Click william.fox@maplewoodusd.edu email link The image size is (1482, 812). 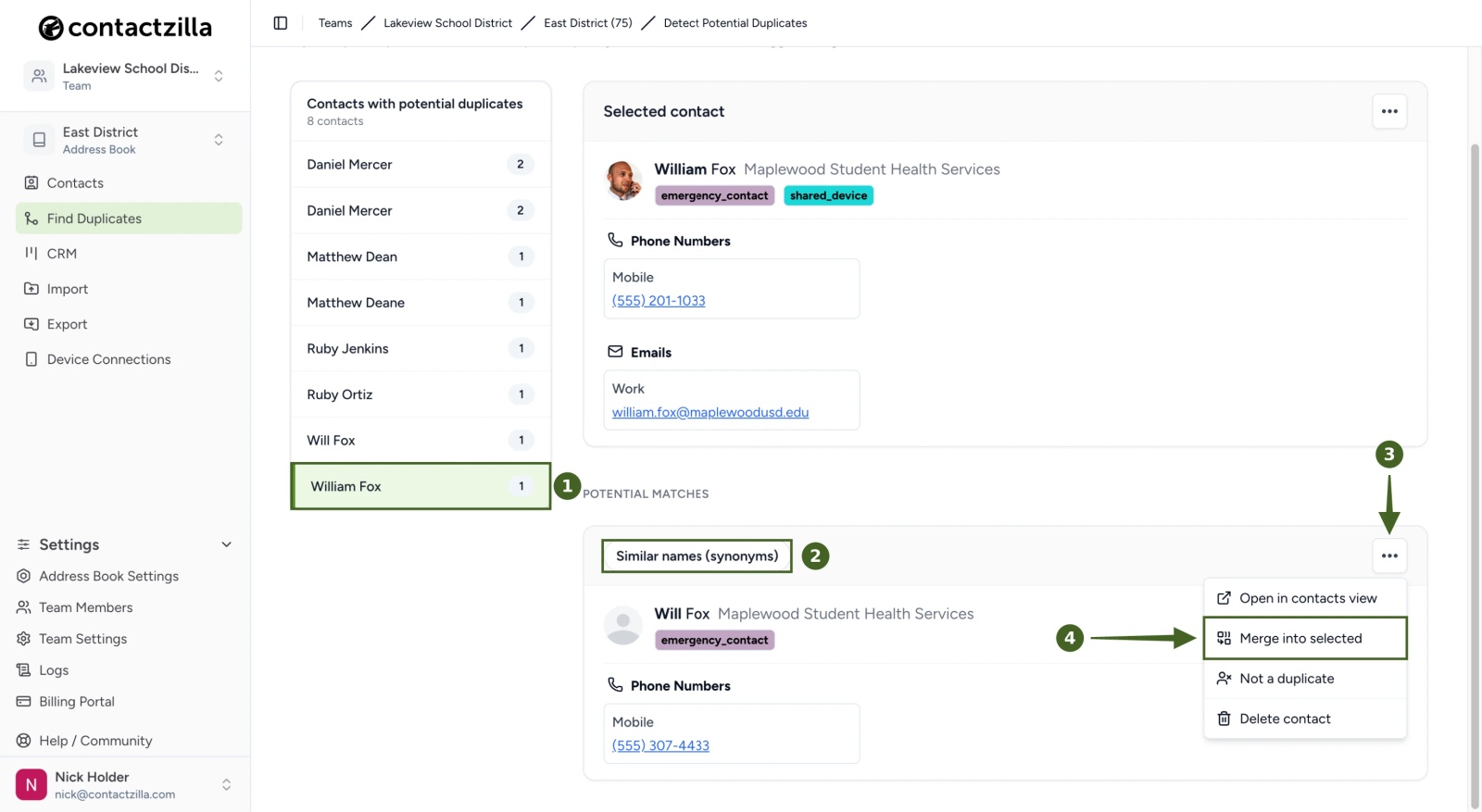click(710, 412)
